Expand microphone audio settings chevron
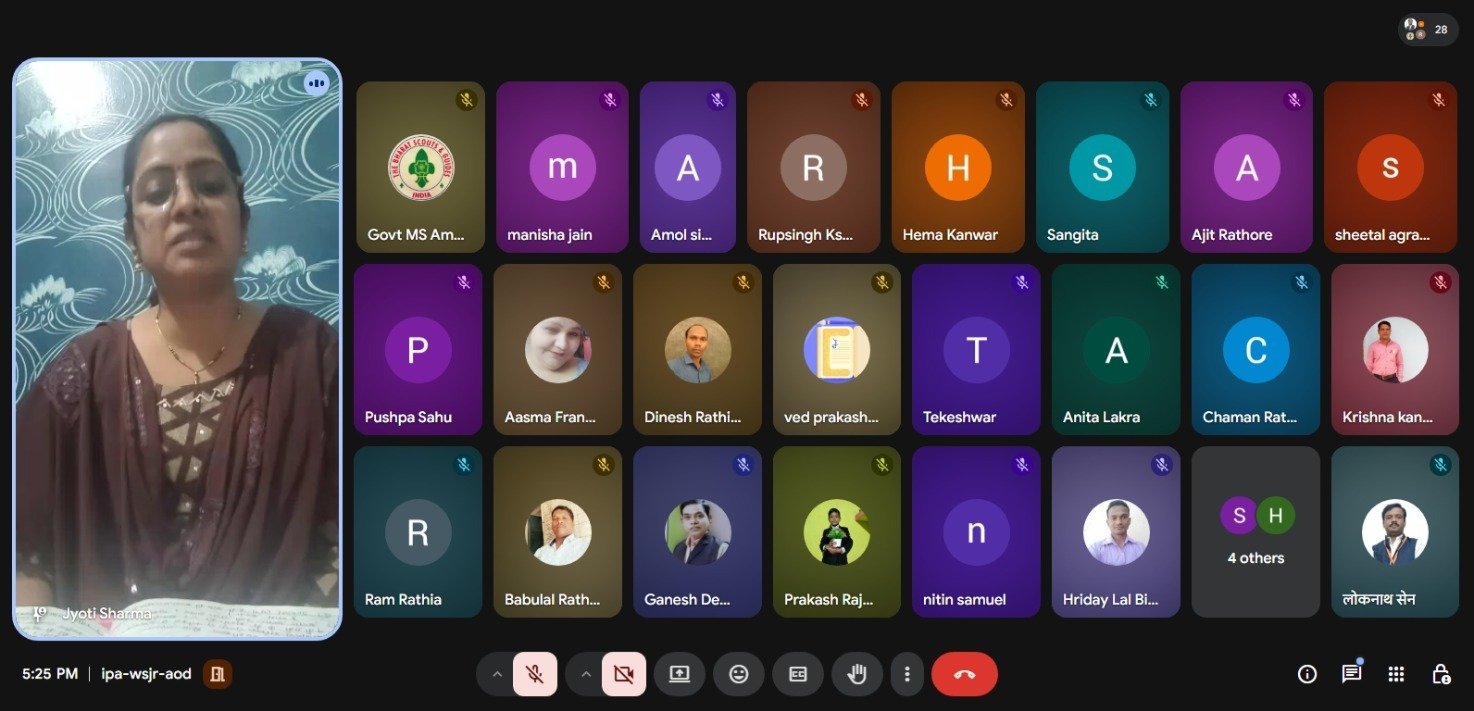Viewport: 1474px width, 711px height. point(497,674)
